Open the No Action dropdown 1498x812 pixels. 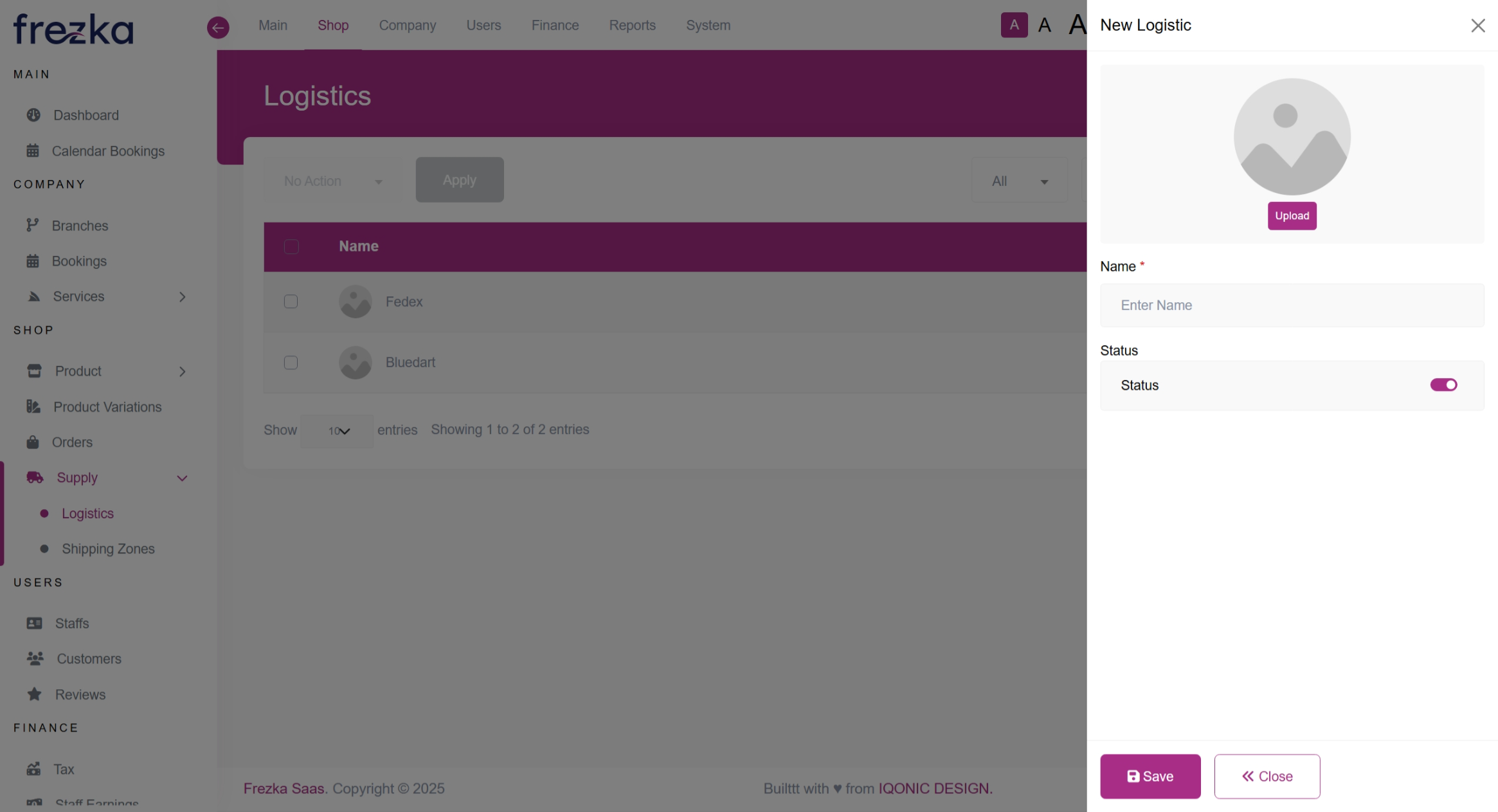[333, 181]
